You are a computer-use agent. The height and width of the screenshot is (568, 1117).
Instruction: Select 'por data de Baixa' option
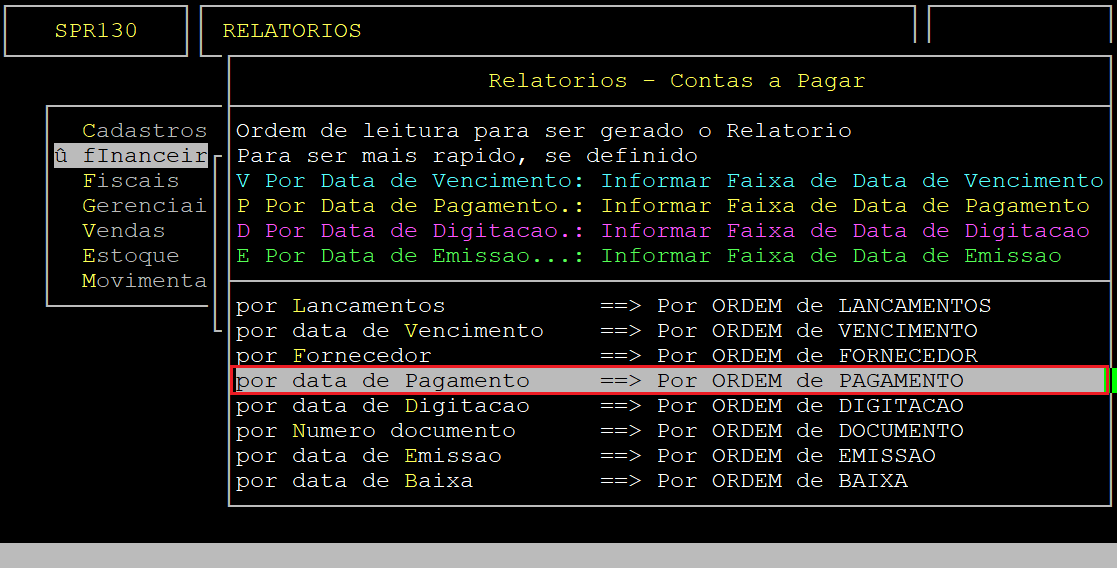point(355,481)
